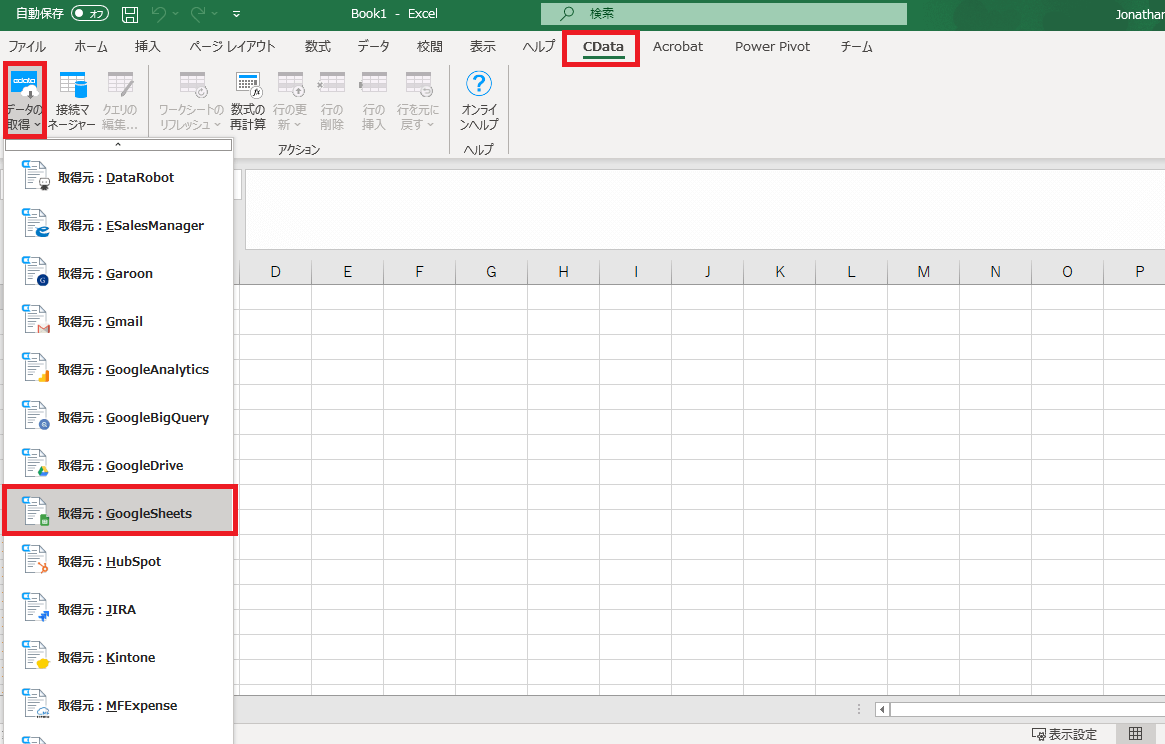
Task: Select the CData ribbon tab
Action: tap(603, 47)
